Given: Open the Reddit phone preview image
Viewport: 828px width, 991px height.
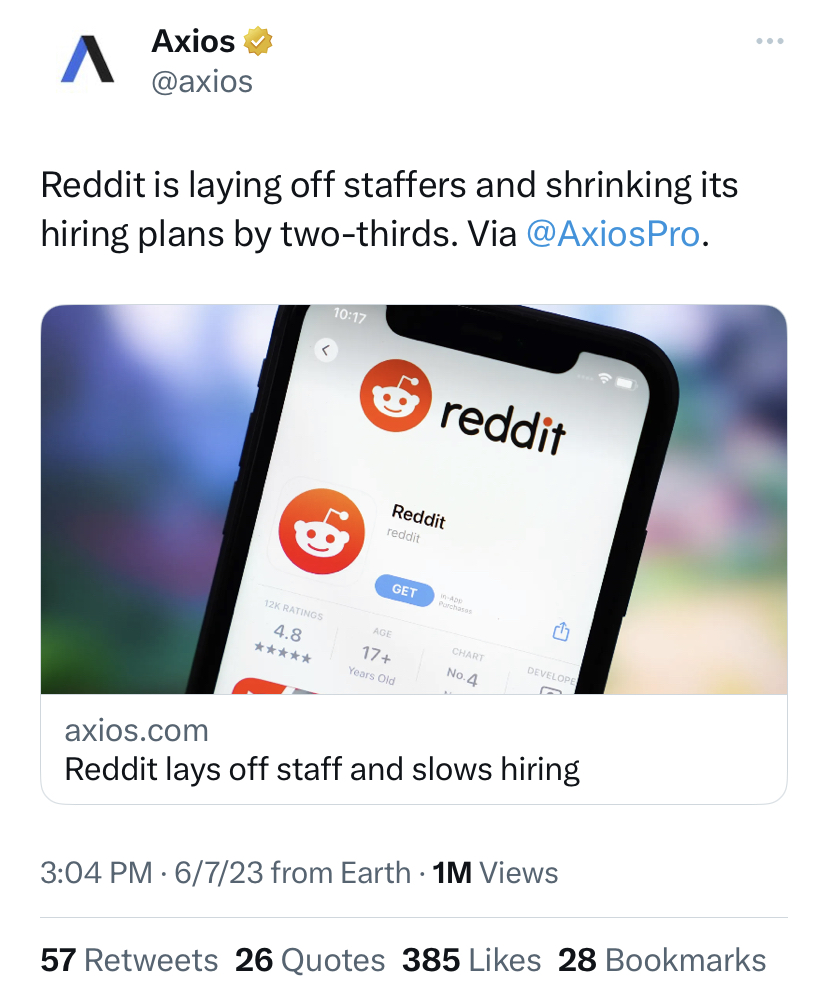Looking at the screenshot, I should 414,498.
